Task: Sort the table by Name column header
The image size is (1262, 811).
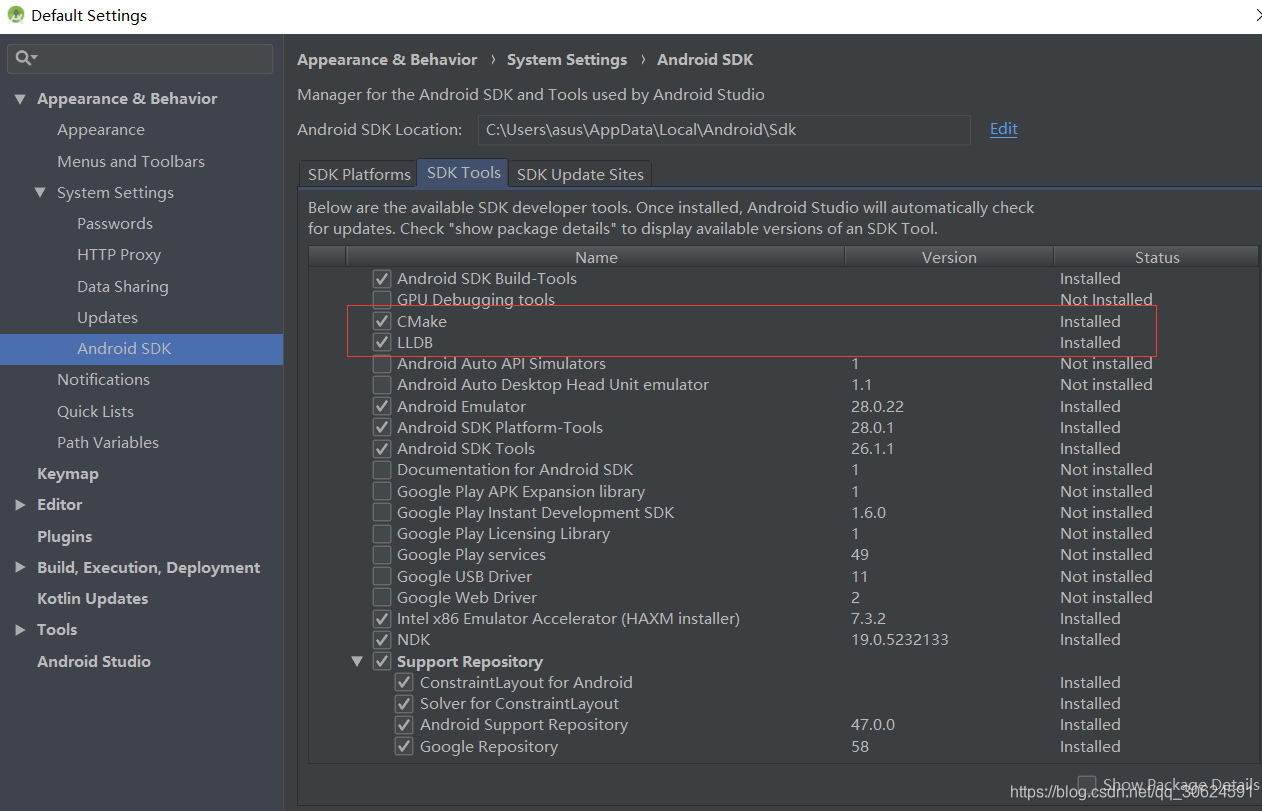Action: coord(596,257)
